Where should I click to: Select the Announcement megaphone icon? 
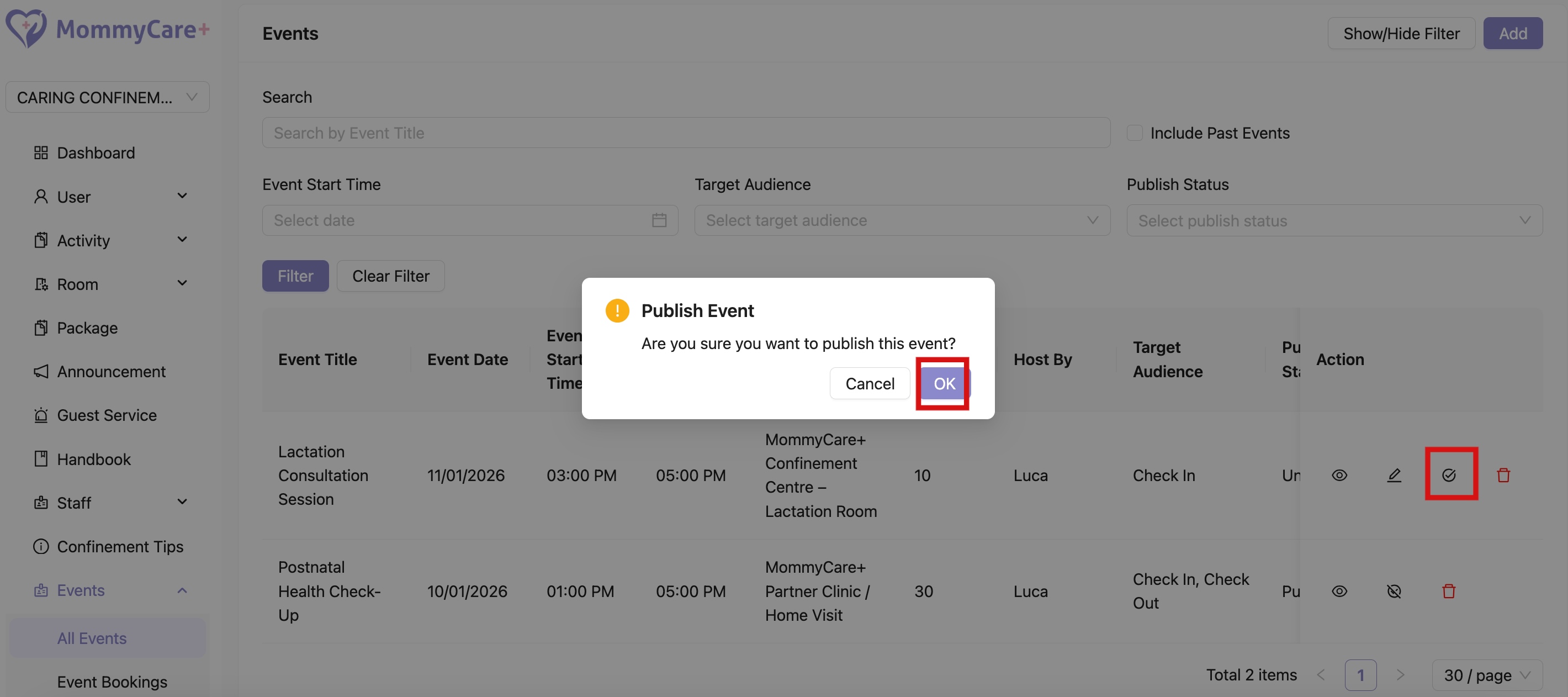click(x=41, y=371)
